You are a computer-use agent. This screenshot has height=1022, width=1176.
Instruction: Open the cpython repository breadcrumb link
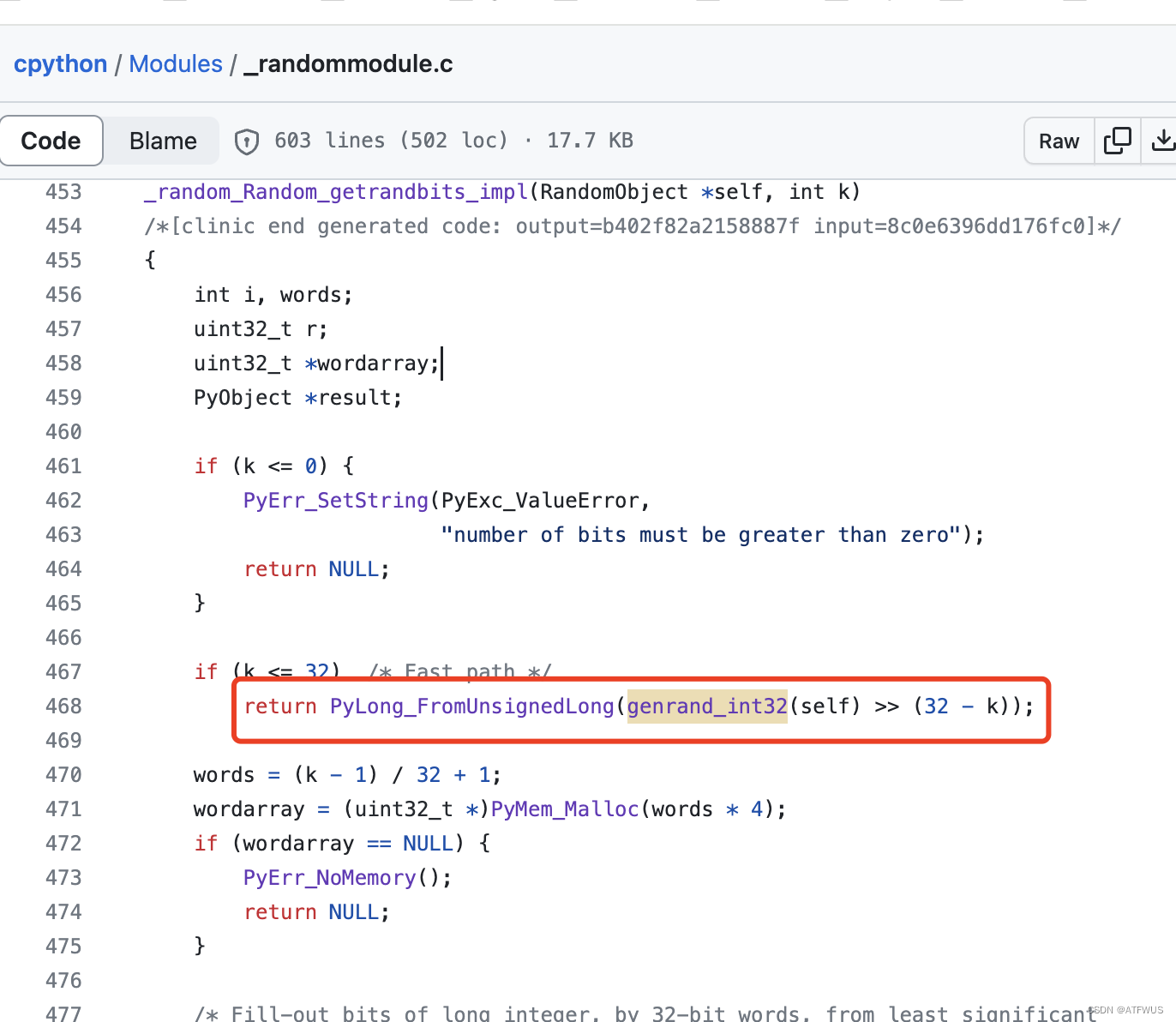tap(60, 64)
